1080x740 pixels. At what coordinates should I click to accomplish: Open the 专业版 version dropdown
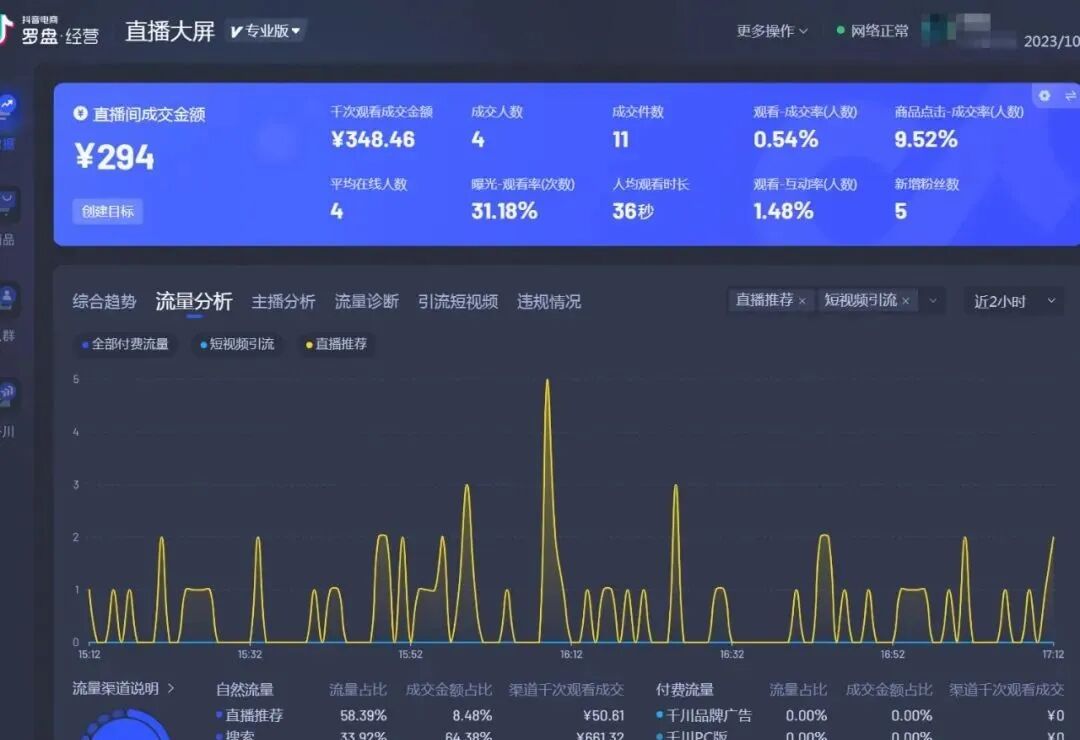point(265,31)
